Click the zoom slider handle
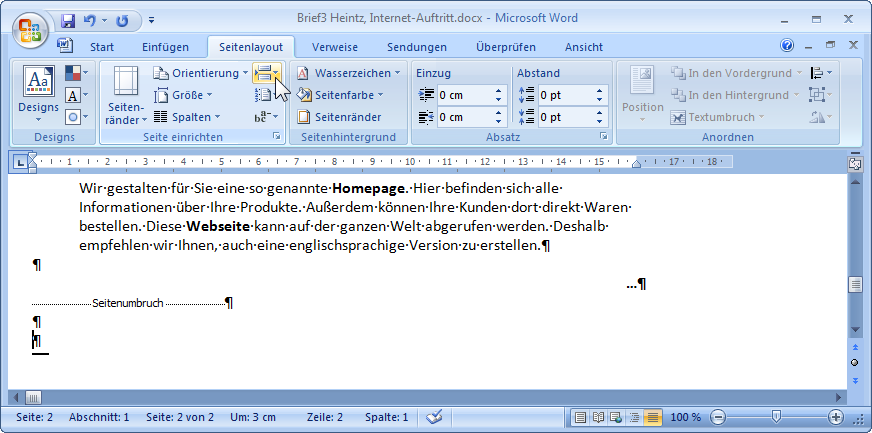 click(776, 417)
